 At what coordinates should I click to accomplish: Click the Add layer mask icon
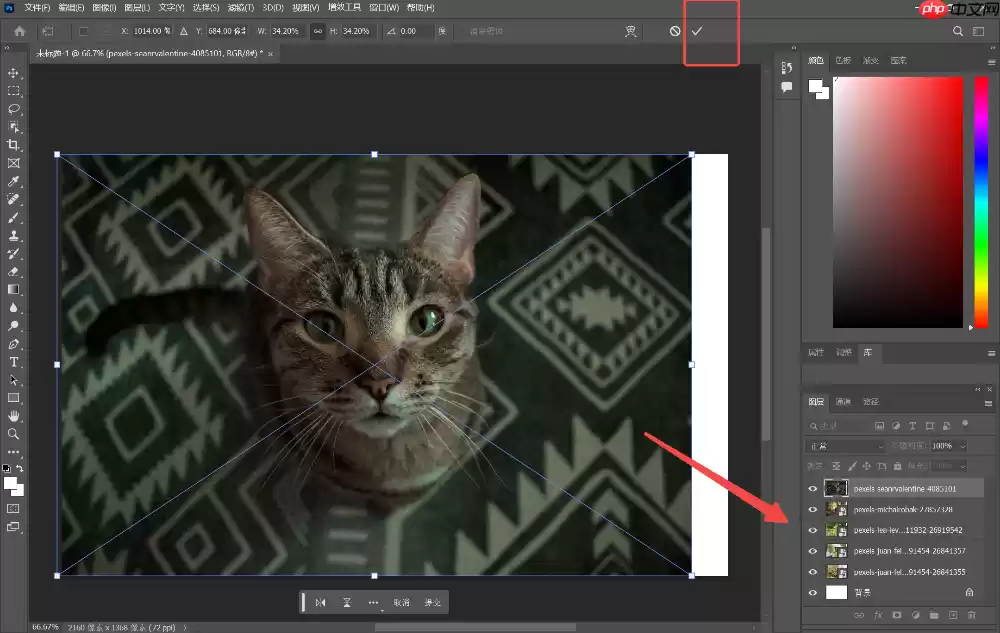click(x=895, y=615)
